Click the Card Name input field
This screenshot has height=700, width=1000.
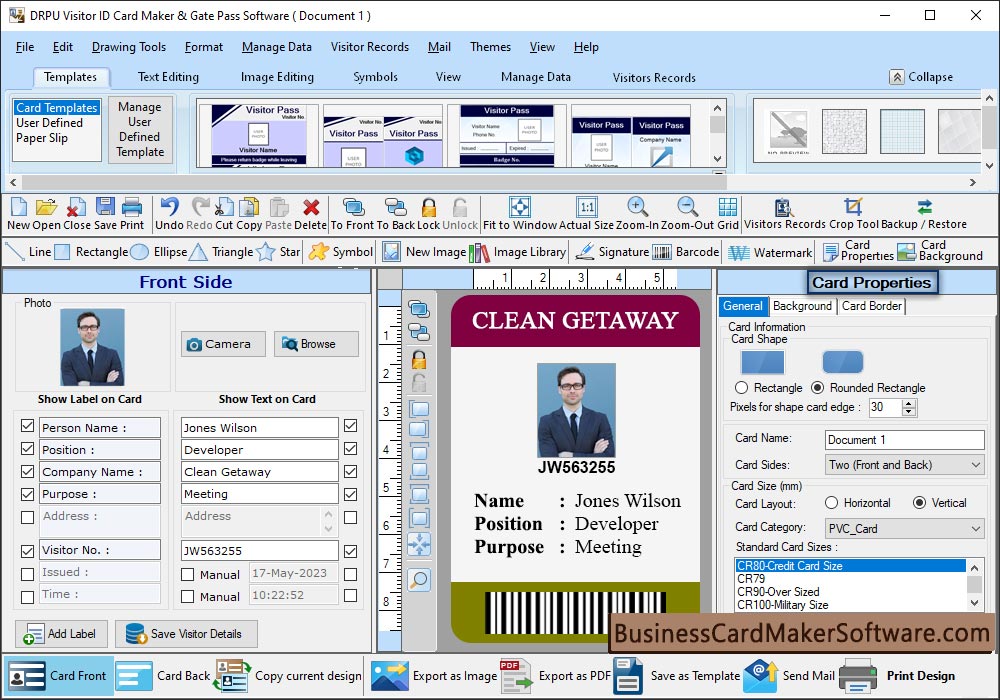tap(904, 440)
